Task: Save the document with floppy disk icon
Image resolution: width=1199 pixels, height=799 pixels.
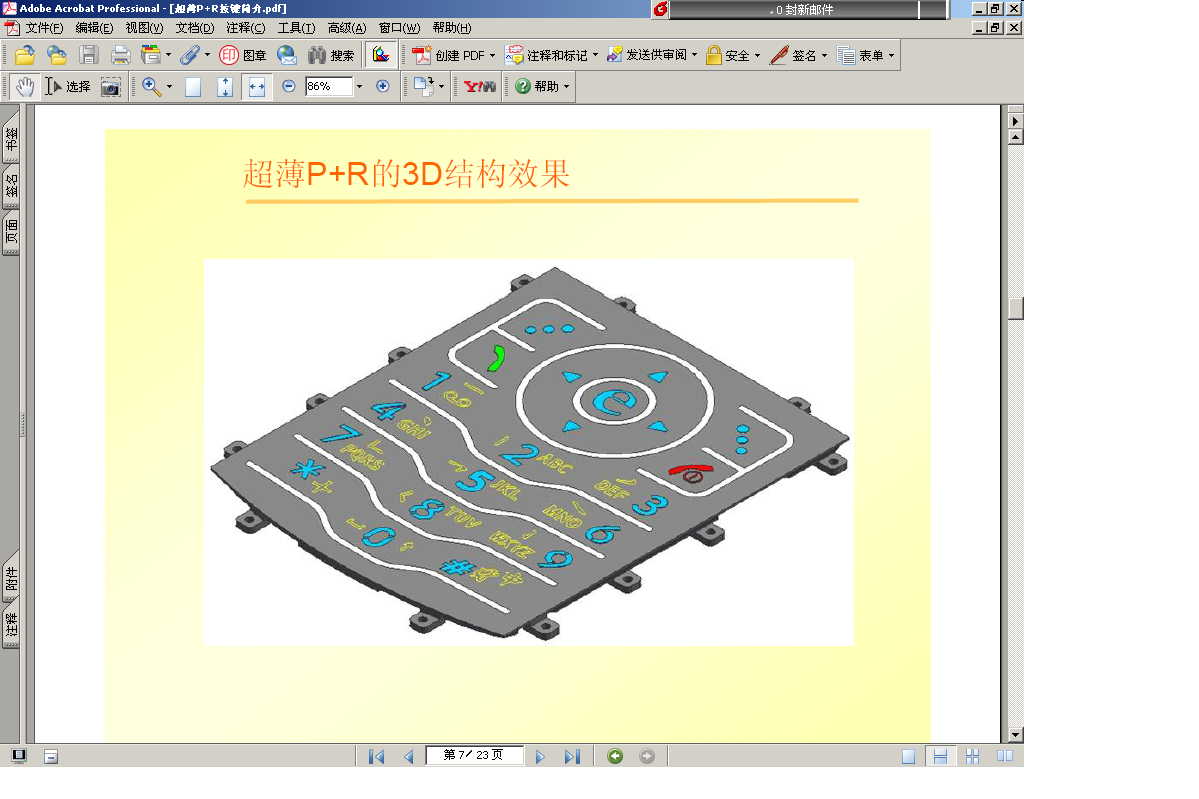Action: (x=89, y=55)
